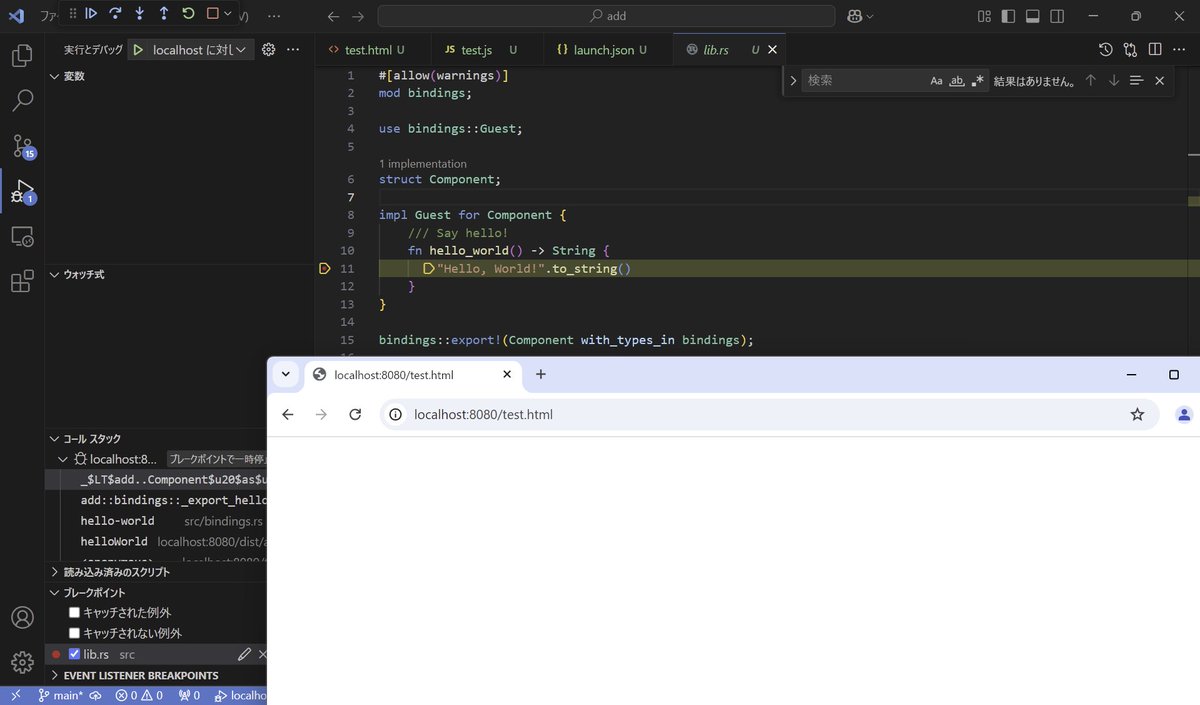
Task: Open editor More Actions ellipsis
Action: 1179,50
